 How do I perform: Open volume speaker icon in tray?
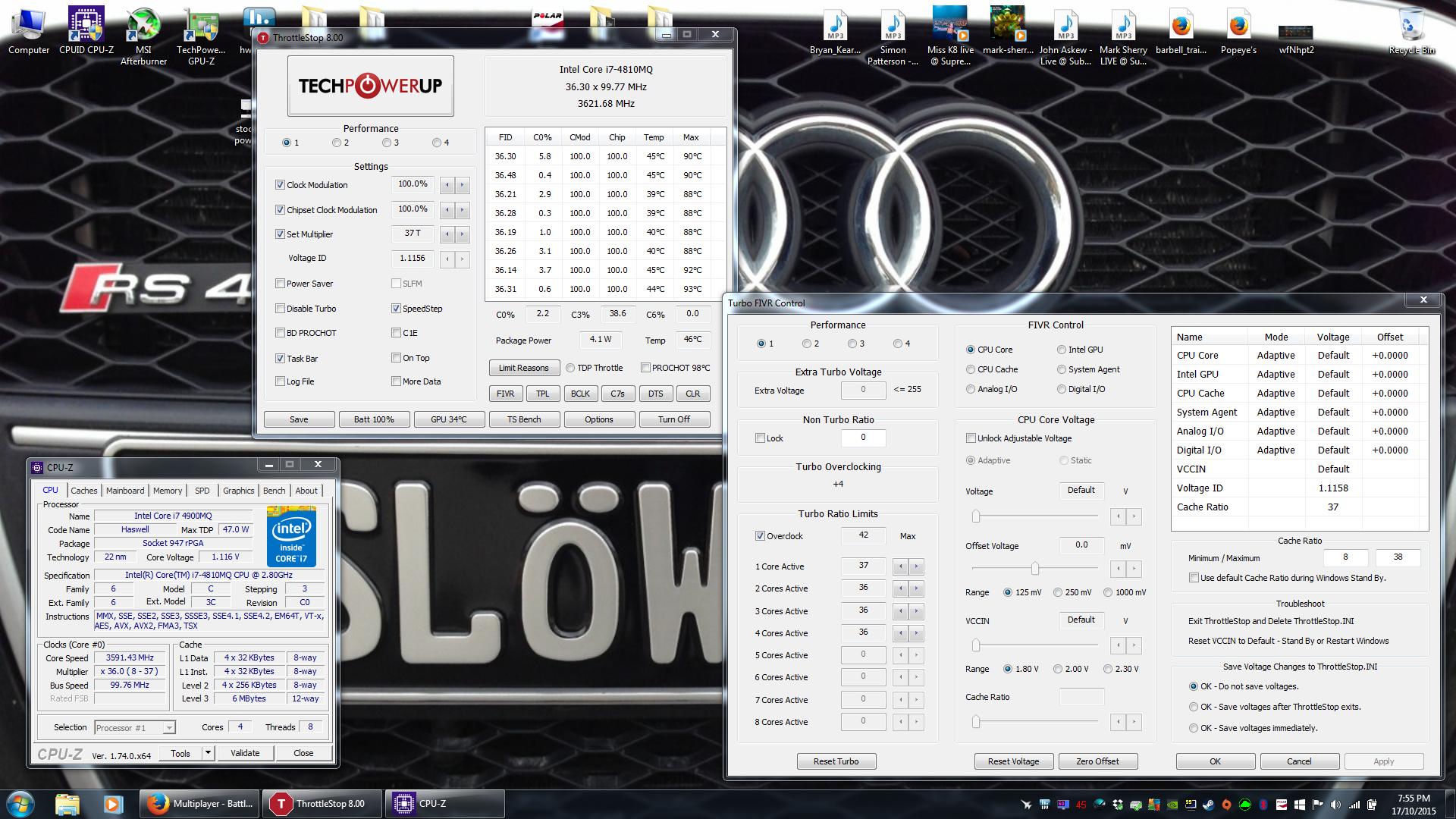[1335, 805]
